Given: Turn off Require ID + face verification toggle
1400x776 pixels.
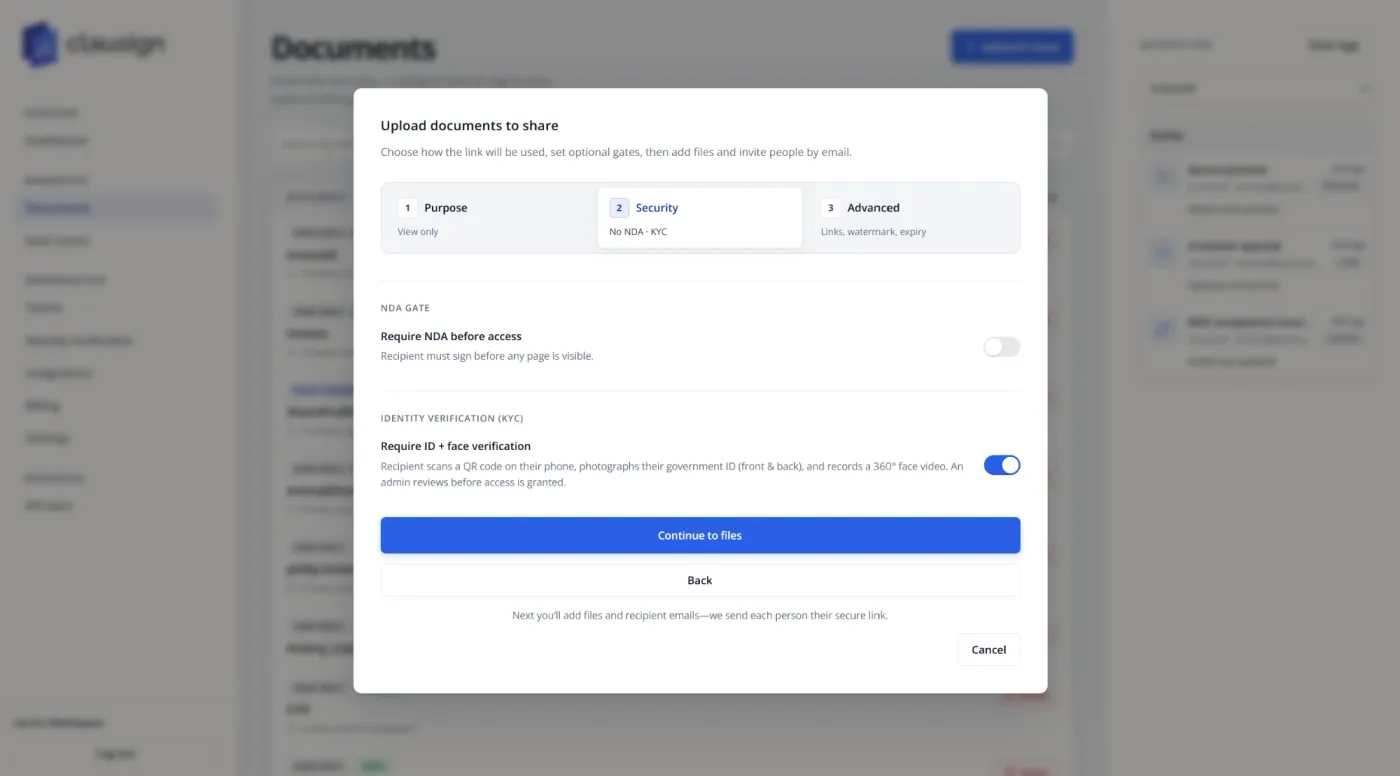Looking at the screenshot, I should 1001,465.
